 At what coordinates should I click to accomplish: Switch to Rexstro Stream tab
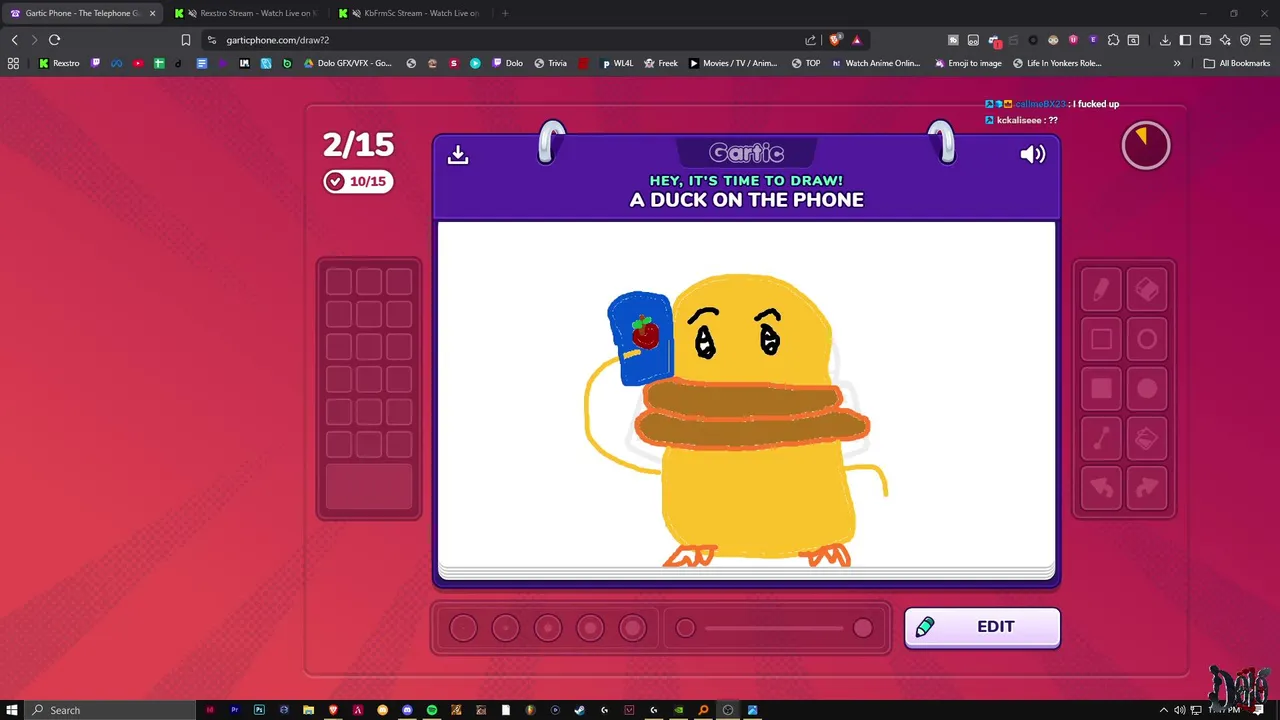tap(248, 13)
